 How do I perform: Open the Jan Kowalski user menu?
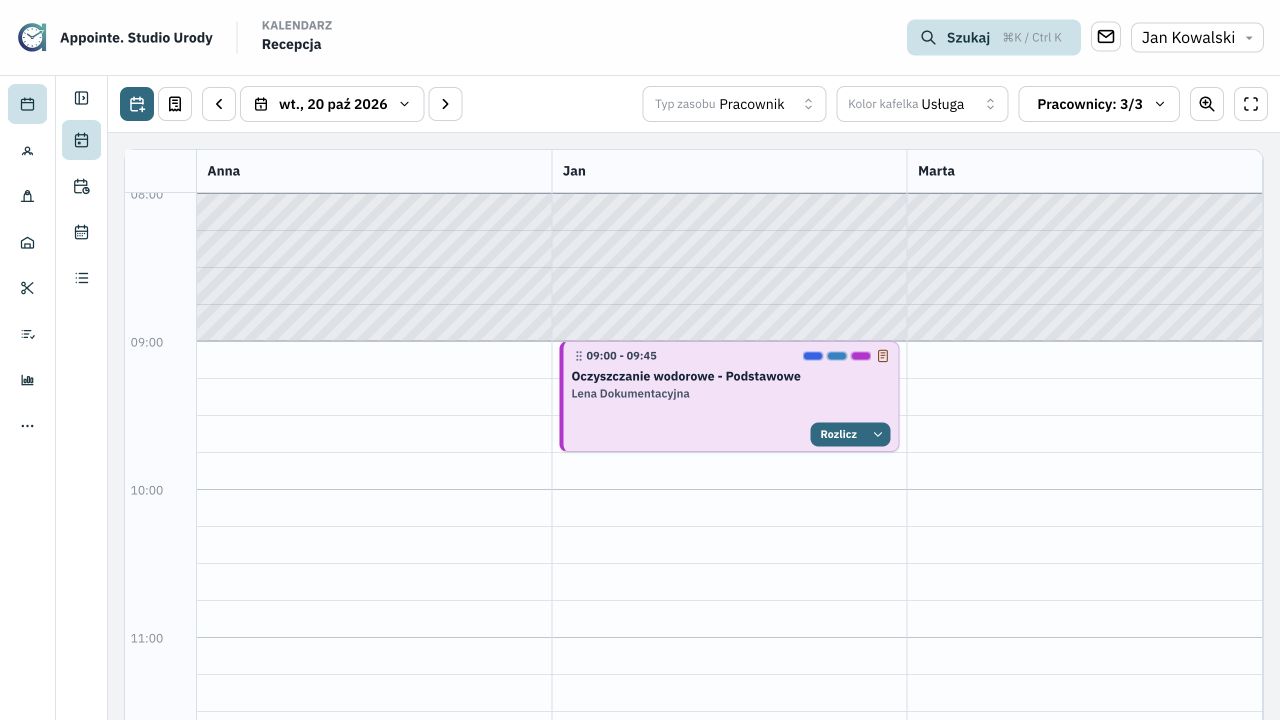pos(1197,37)
